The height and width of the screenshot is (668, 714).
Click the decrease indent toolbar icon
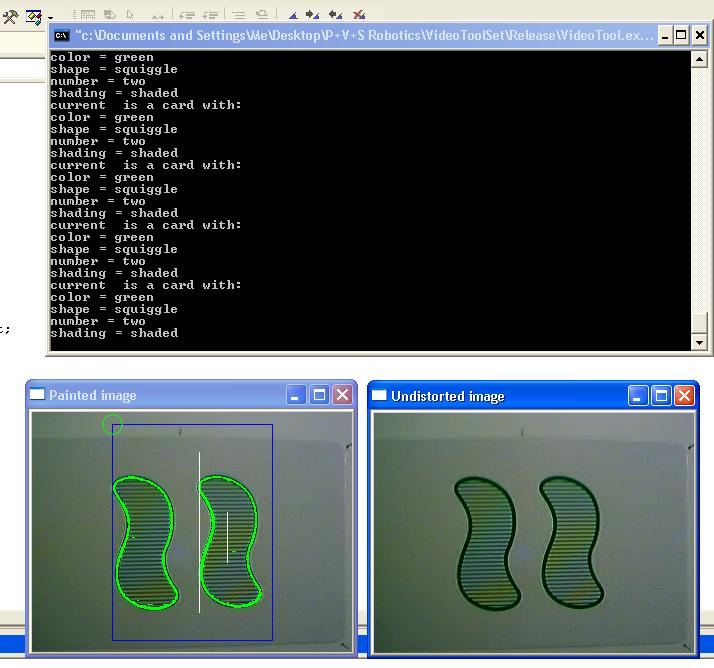pos(187,15)
